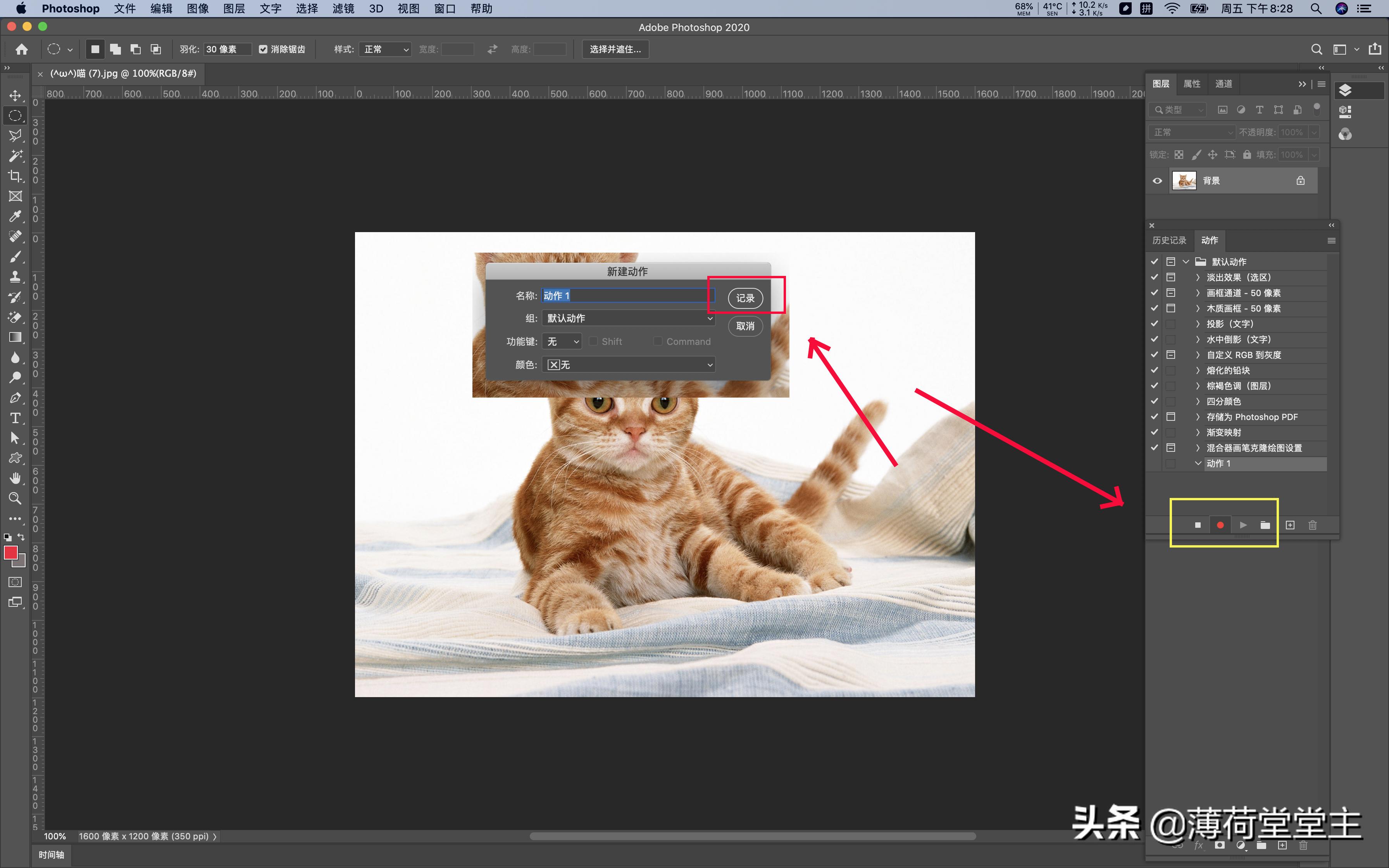1389x868 pixels.
Task: Click the red foreground color swatch
Action: point(11,553)
